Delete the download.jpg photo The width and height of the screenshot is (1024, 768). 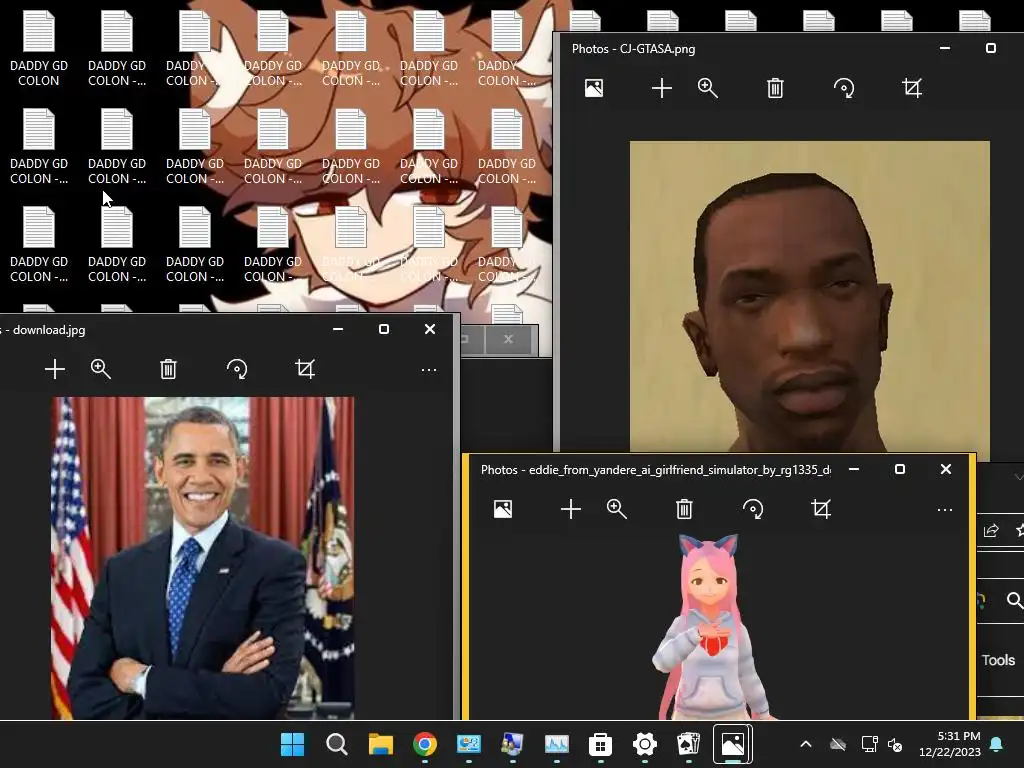(x=168, y=369)
